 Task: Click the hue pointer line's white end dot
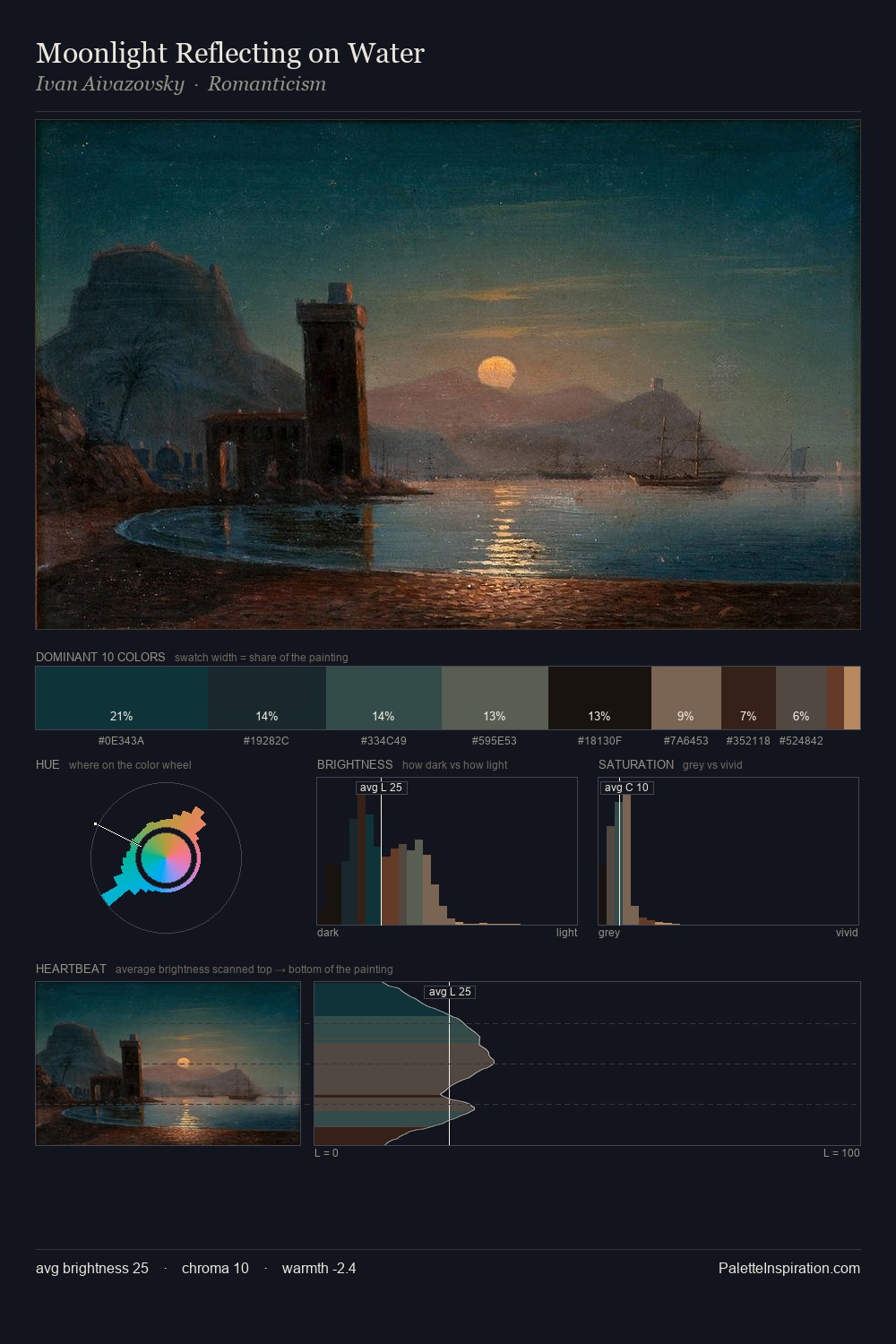[x=95, y=823]
